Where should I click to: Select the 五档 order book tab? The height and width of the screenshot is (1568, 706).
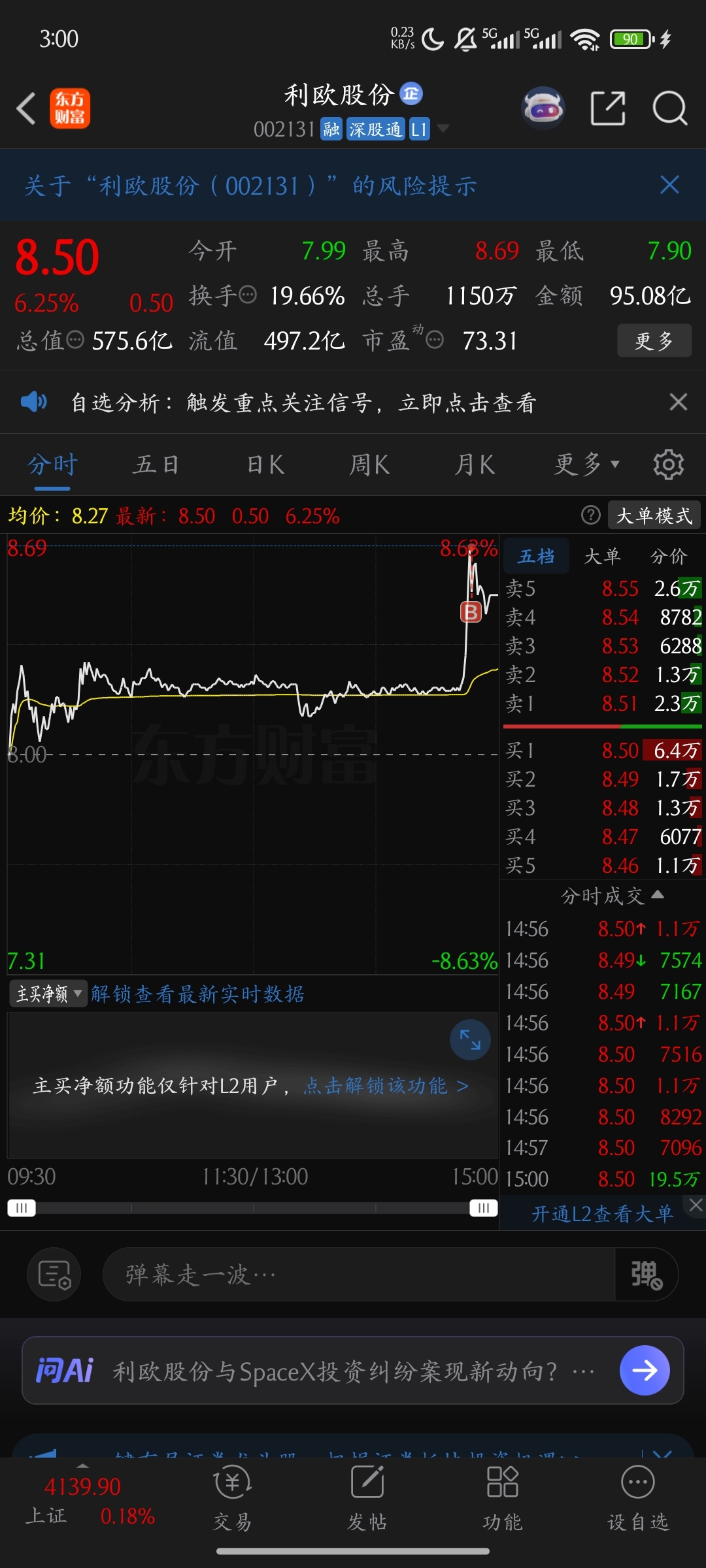pos(536,556)
